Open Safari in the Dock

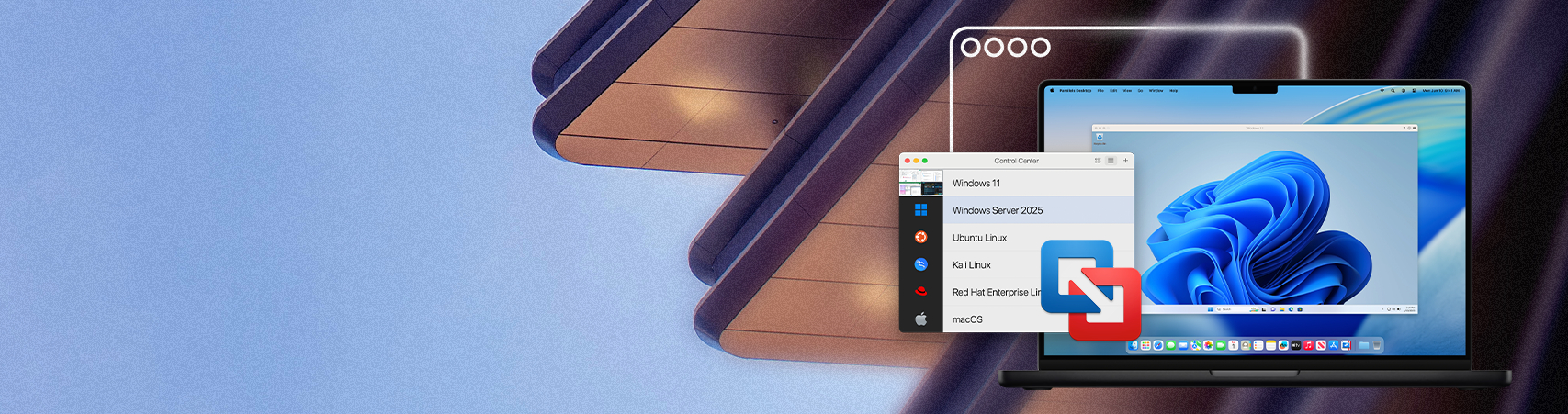pos(1158,345)
